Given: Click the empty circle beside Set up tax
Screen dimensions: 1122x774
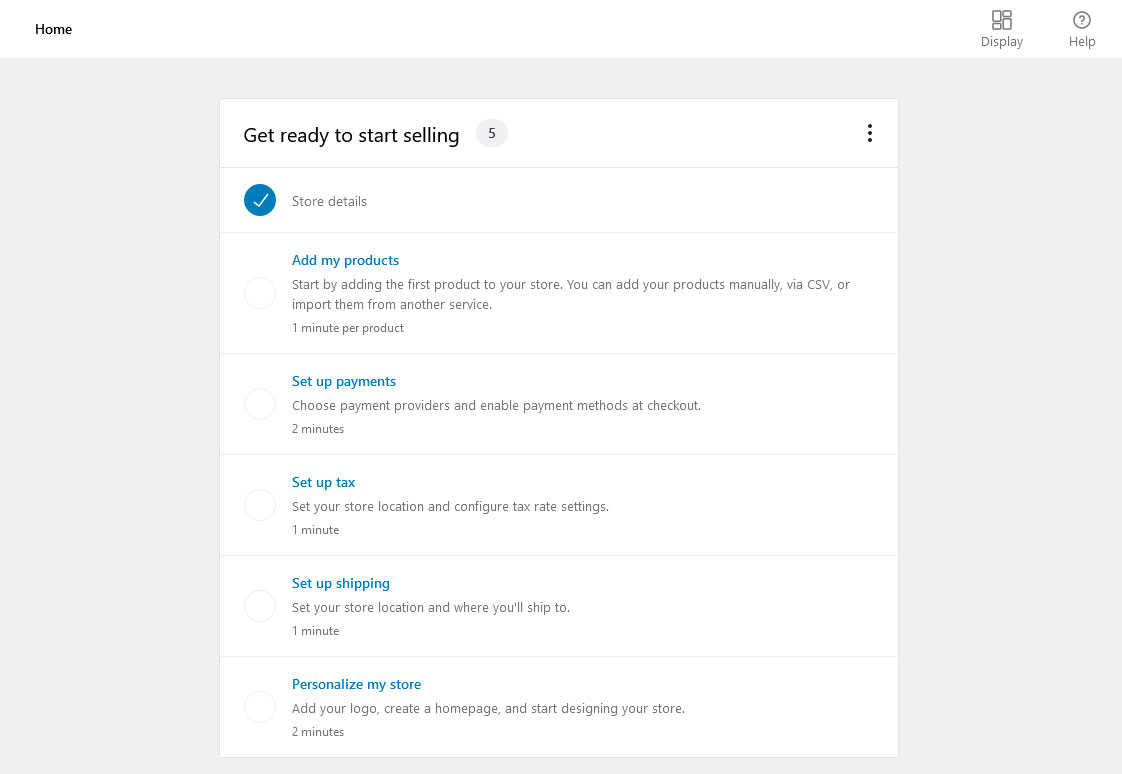Looking at the screenshot, I should click(260, 505).
